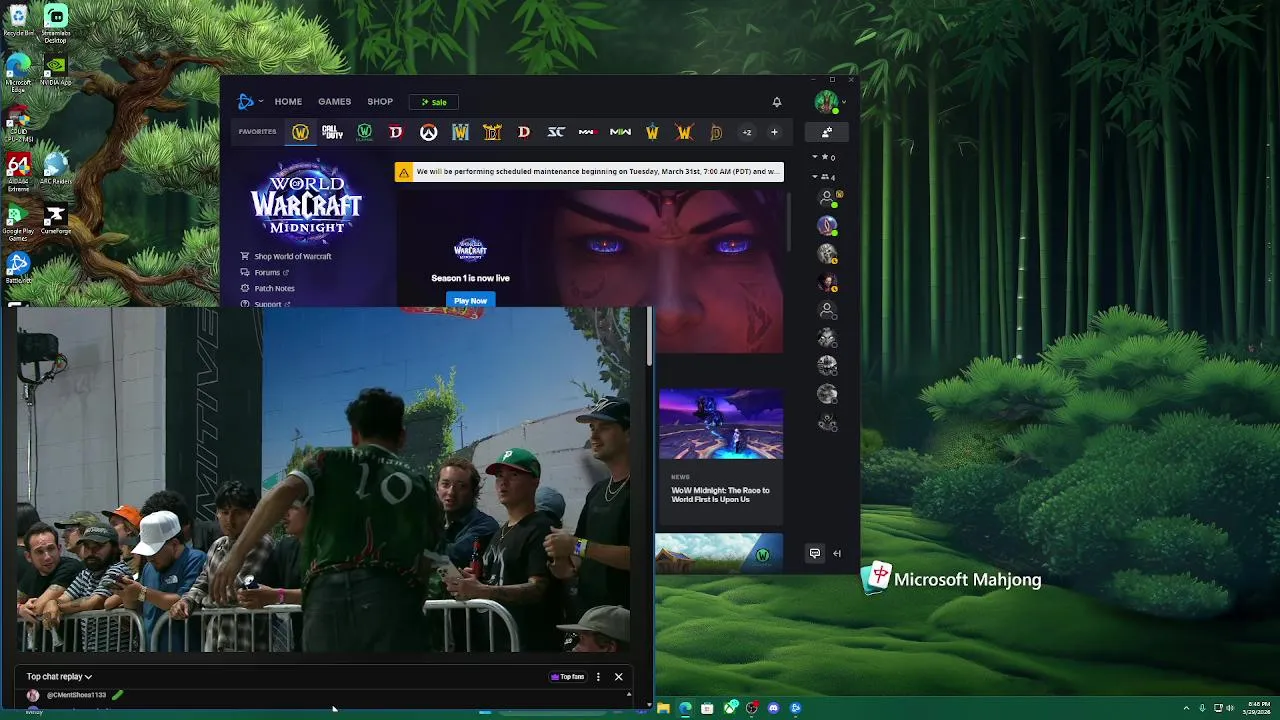
Task: Click the video player frame
Action: click(x=324, y=480)
